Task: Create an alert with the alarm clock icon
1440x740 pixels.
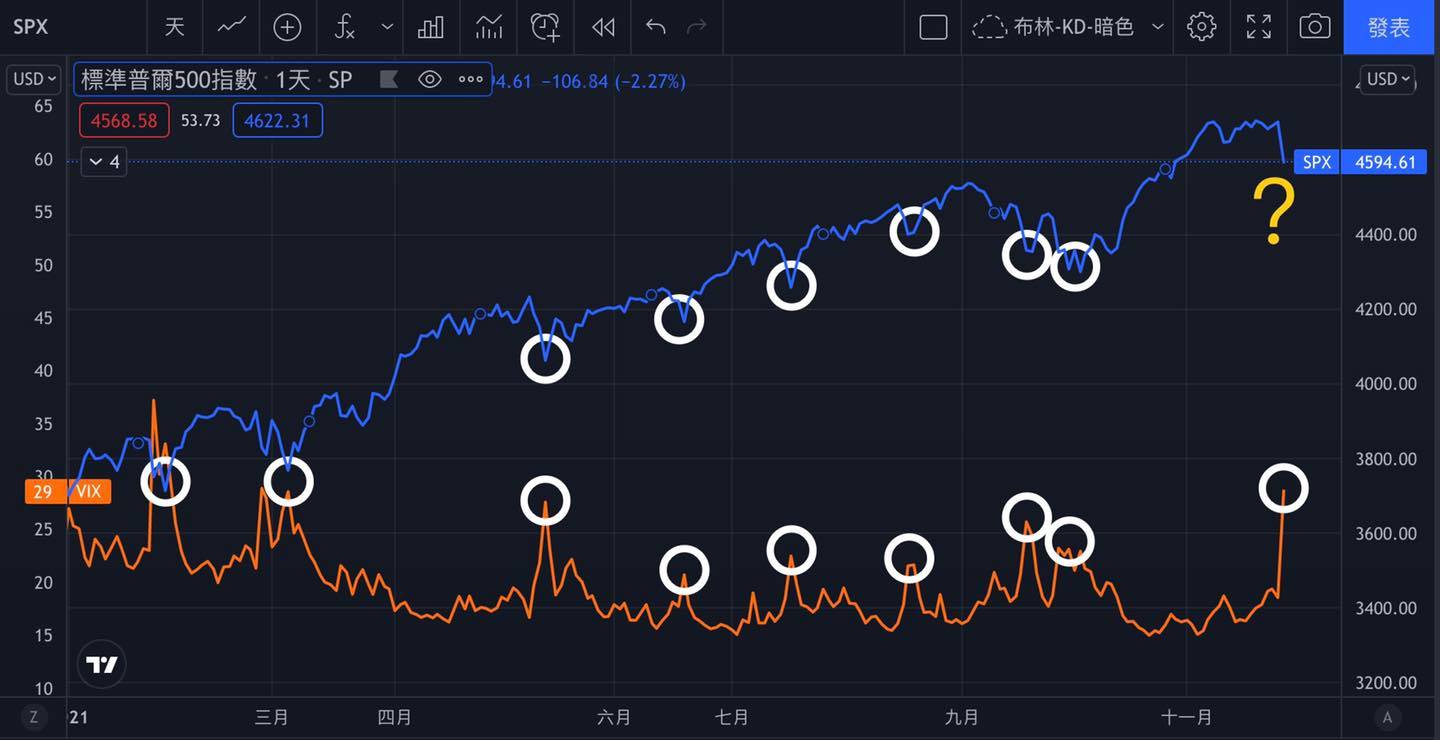Action: pyautogui.click(x=545, y=27)
